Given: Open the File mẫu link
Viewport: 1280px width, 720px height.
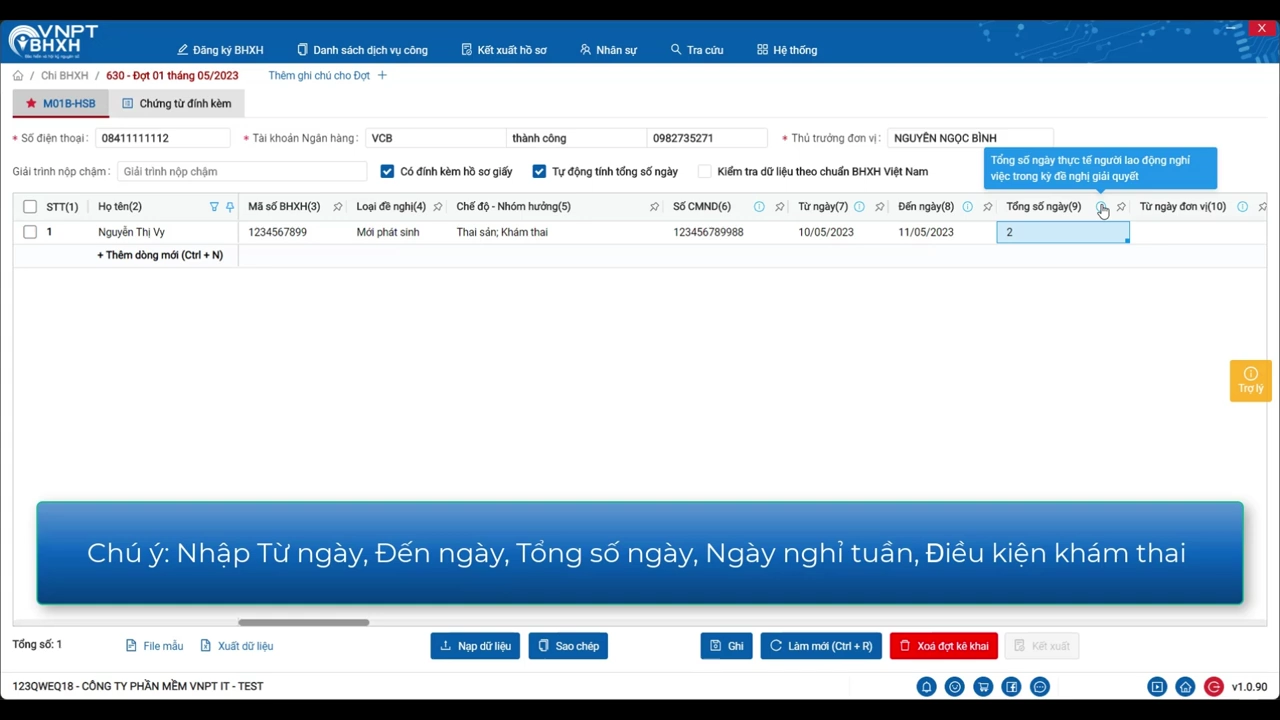Looking at the screenshot, I should [154, 646].
